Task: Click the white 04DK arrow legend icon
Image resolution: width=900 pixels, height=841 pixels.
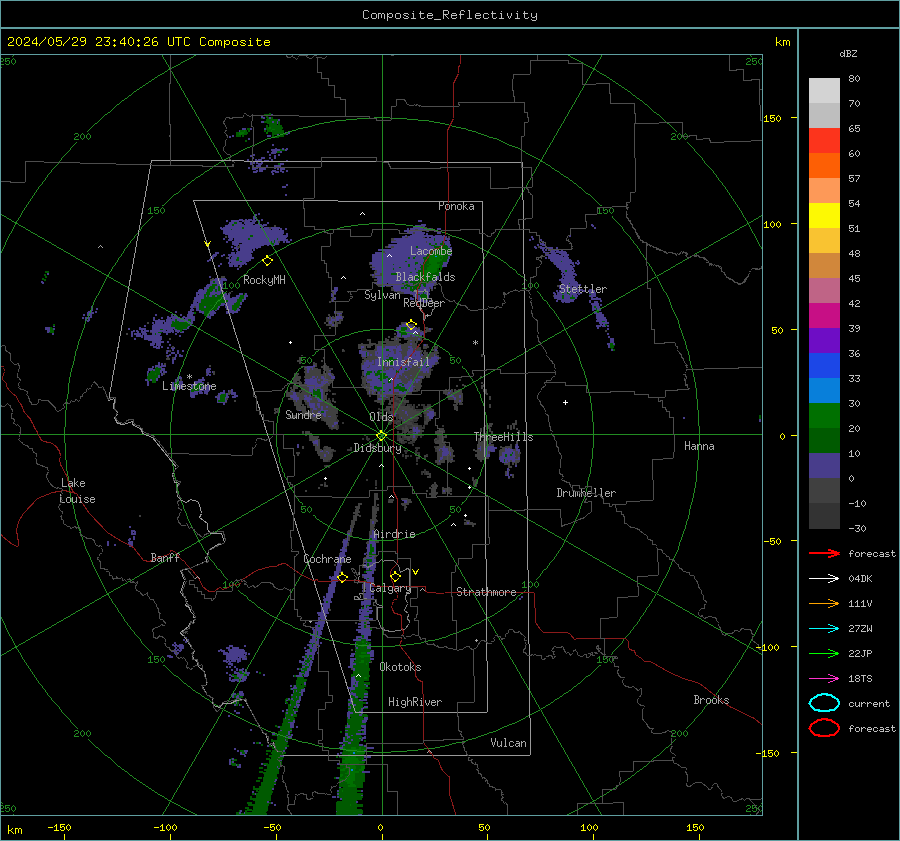Action: [824, 579]
